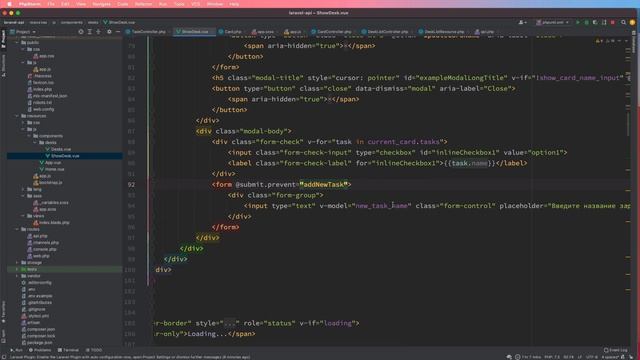Screen dimensions: 640x360
Task: Select index.php in public folder
Action: pyautogui.click(x=42, y=89)
